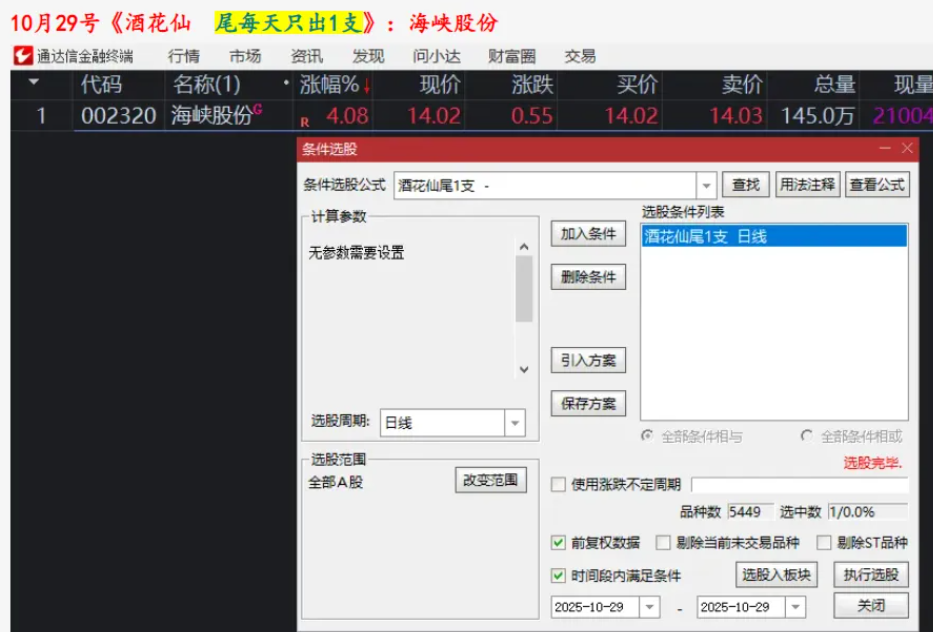The width and height of the screenshot is (933, 632).
Task: Select 全部条件相或 radio button
Action: point(807,437)
